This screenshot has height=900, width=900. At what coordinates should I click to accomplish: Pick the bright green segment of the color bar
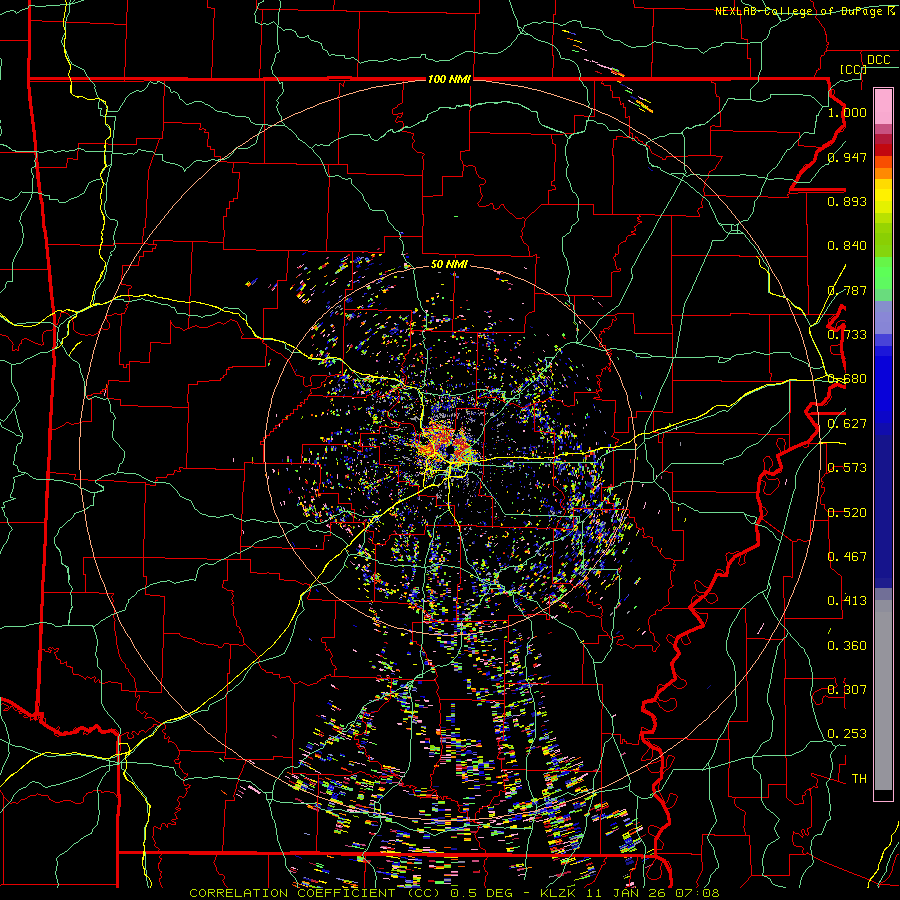[883, 273]
